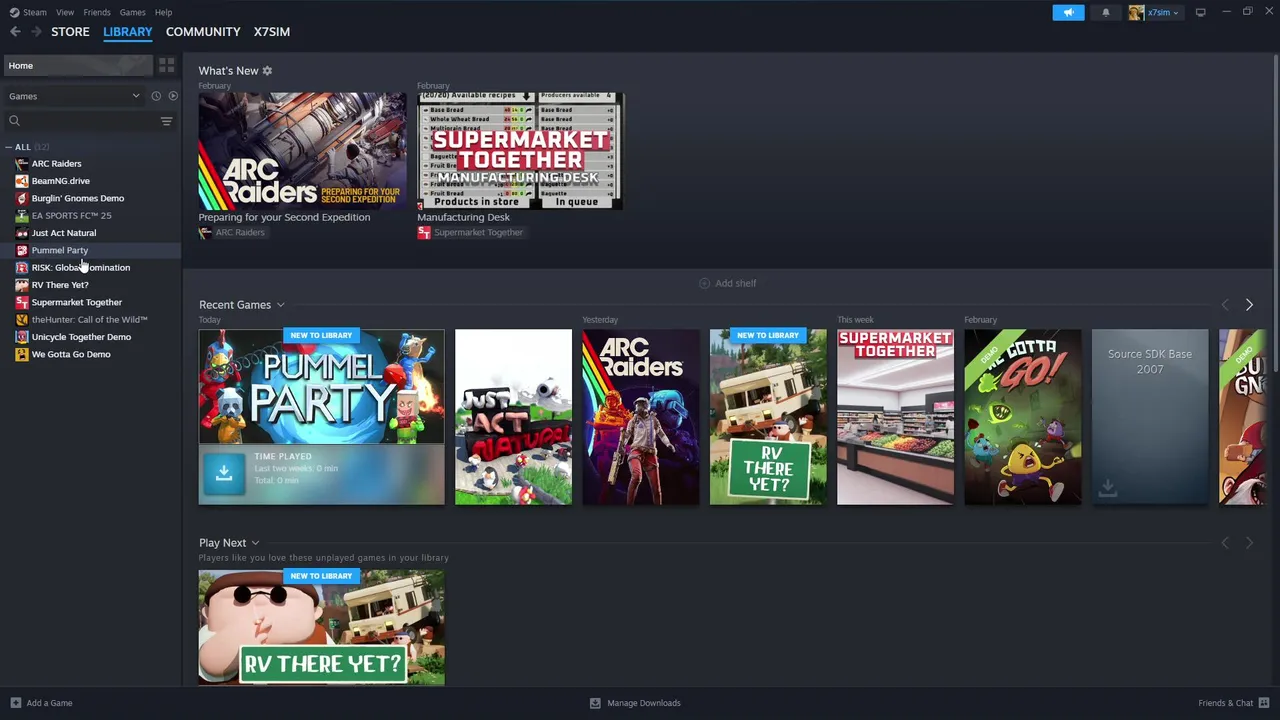
Task: Expand the x7sim account dropdown
Action: click(1154, 12)
